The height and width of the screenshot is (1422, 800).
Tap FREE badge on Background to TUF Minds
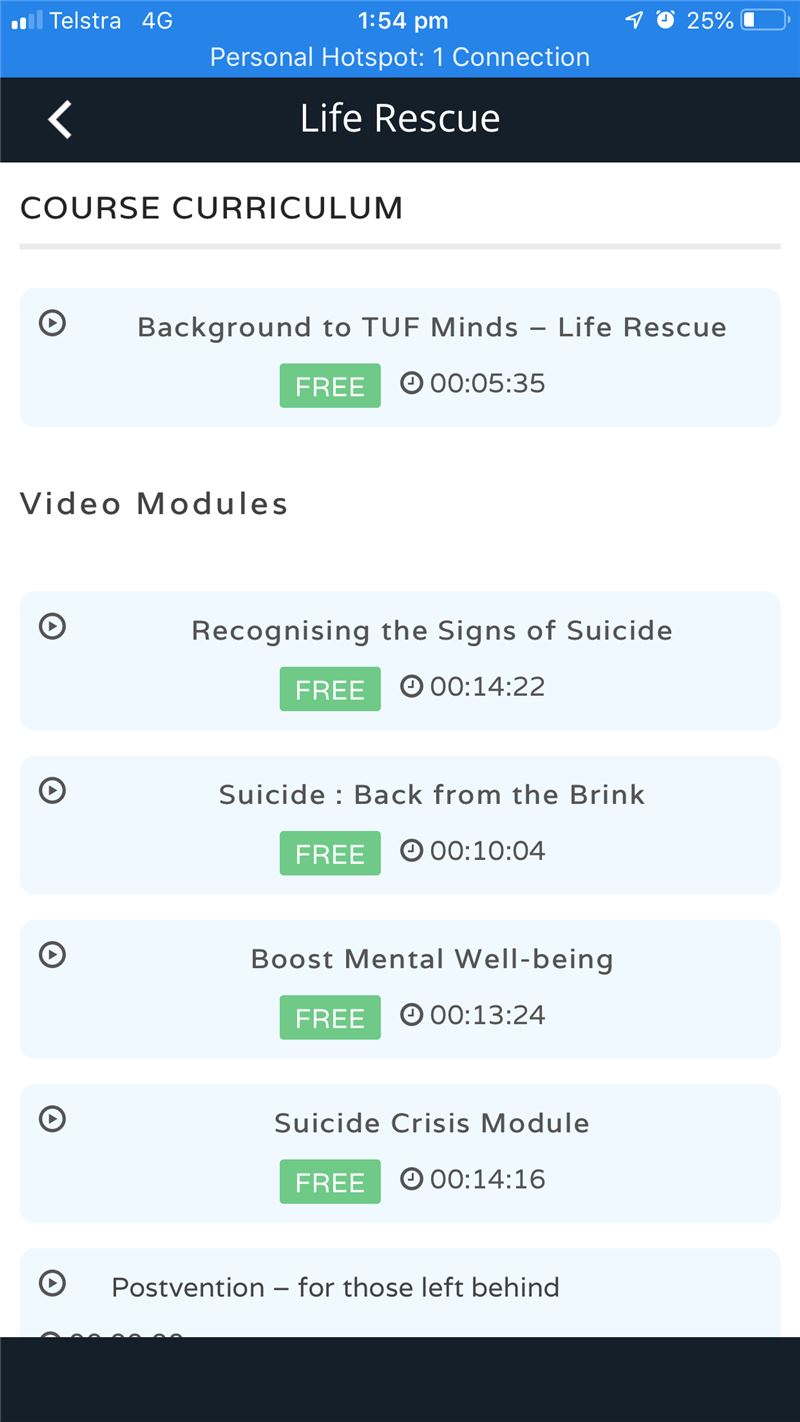click(330, 386)
